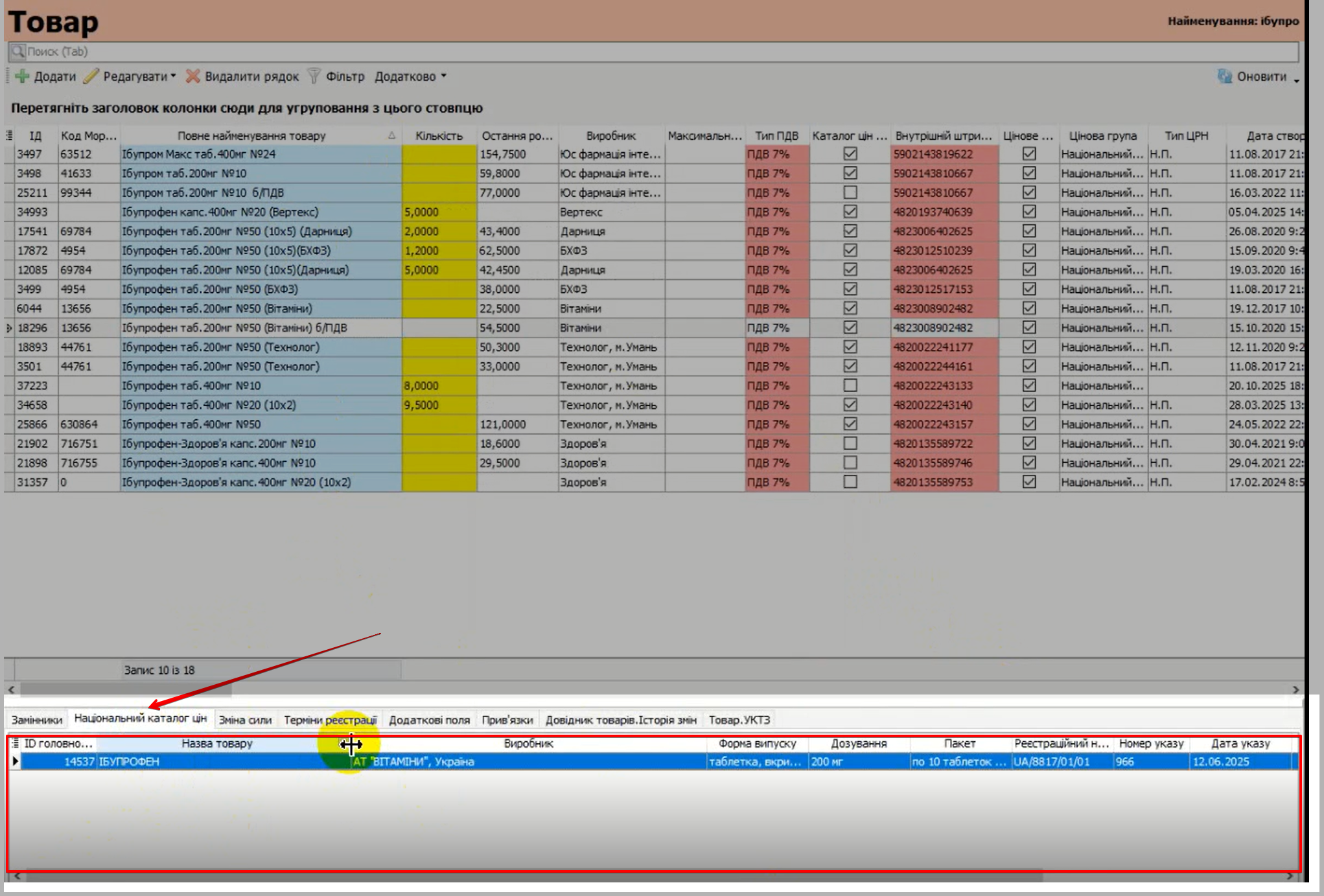Open bottom grid column chooser icon

tap(15, 744)
